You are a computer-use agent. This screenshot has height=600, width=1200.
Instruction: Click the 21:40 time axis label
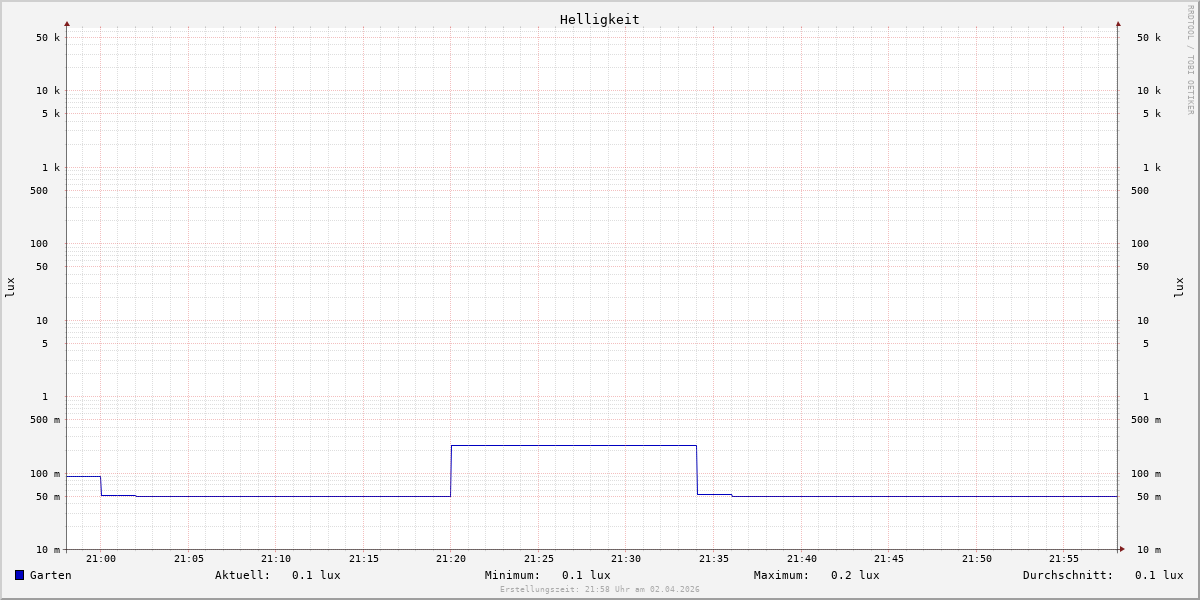[802, 559]
